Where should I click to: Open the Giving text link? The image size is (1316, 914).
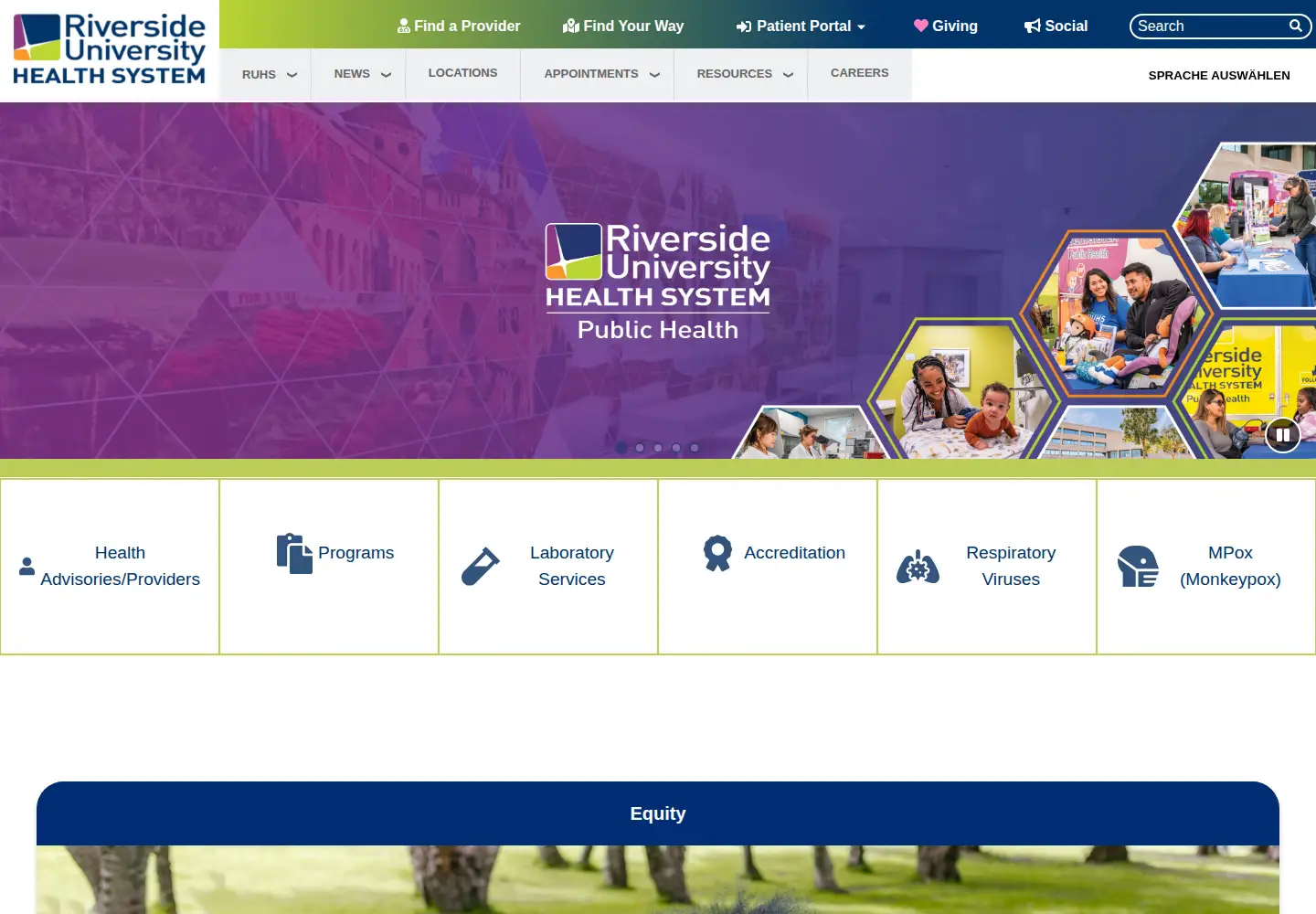pos(955,27)
